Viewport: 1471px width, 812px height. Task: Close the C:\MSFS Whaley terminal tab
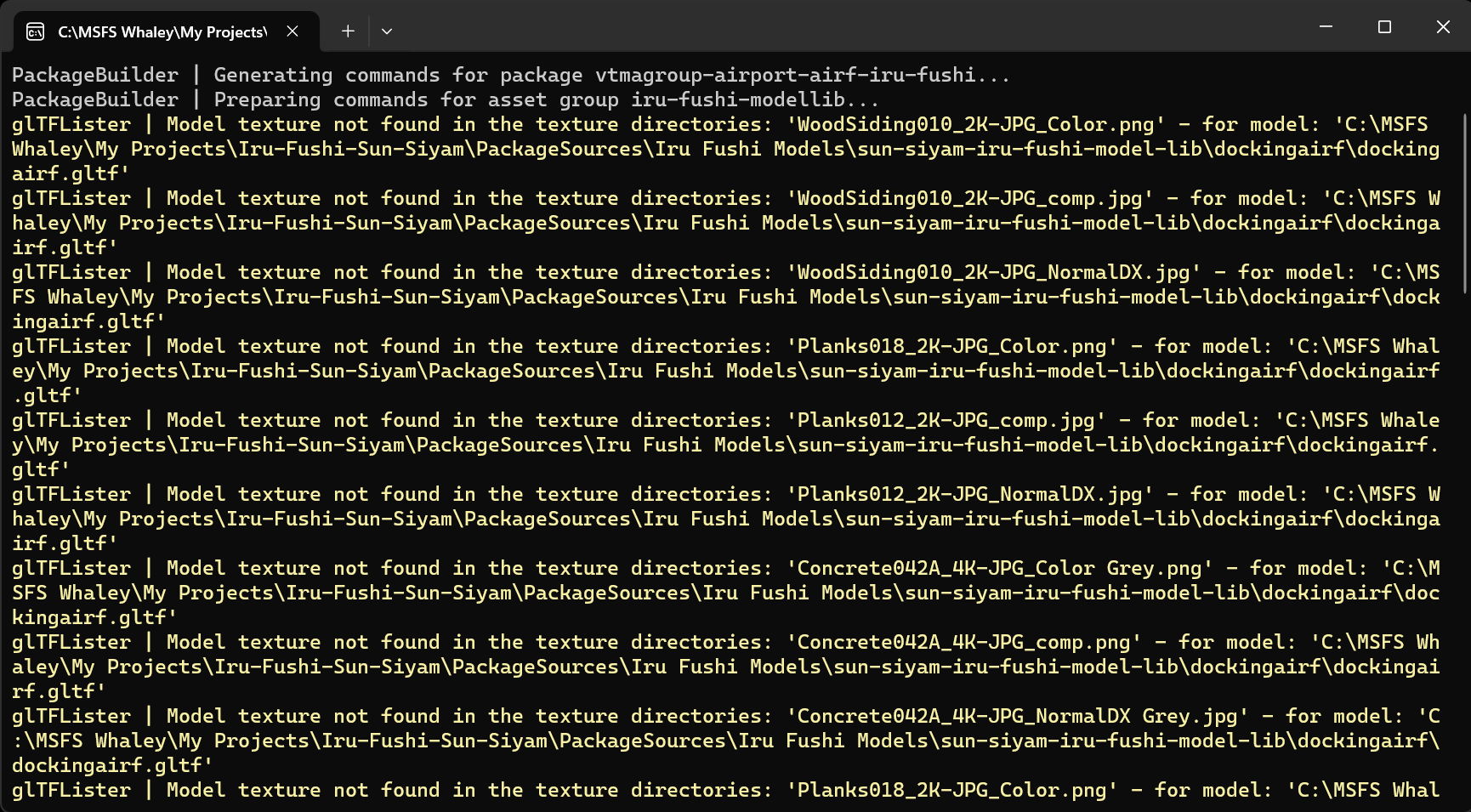(292, 31)
